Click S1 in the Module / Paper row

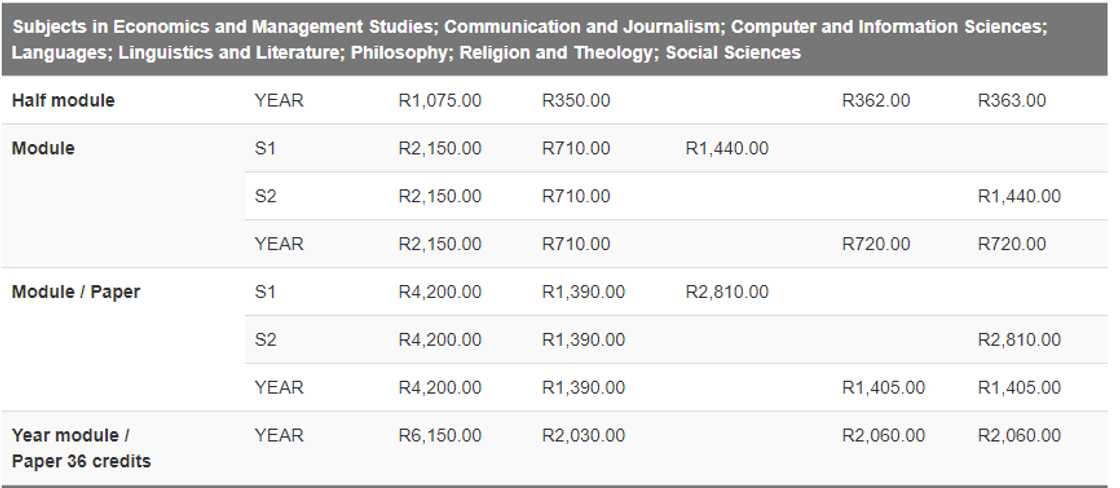click(x=266, y=292)
